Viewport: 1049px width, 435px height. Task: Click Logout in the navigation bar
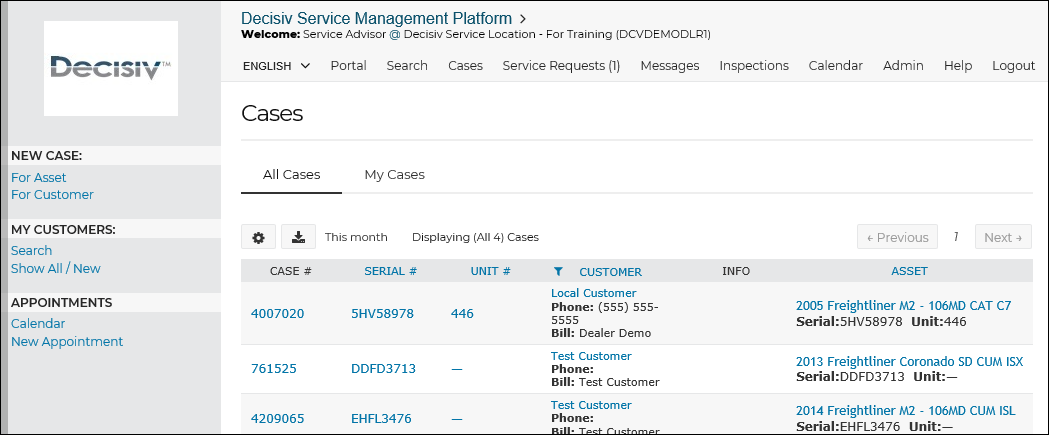coord(1014,66)
